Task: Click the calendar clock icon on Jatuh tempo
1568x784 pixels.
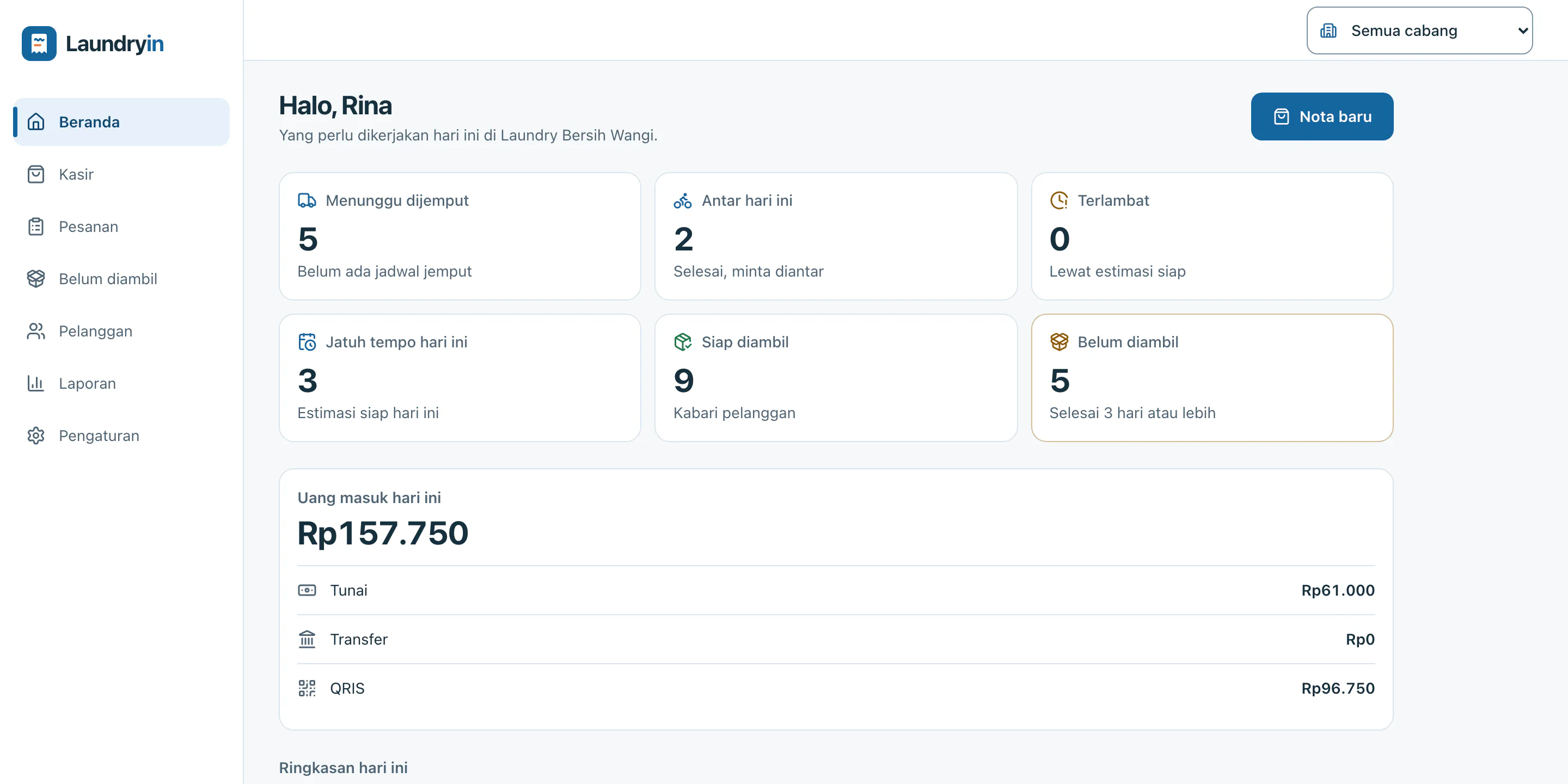Action: [307, 342]
